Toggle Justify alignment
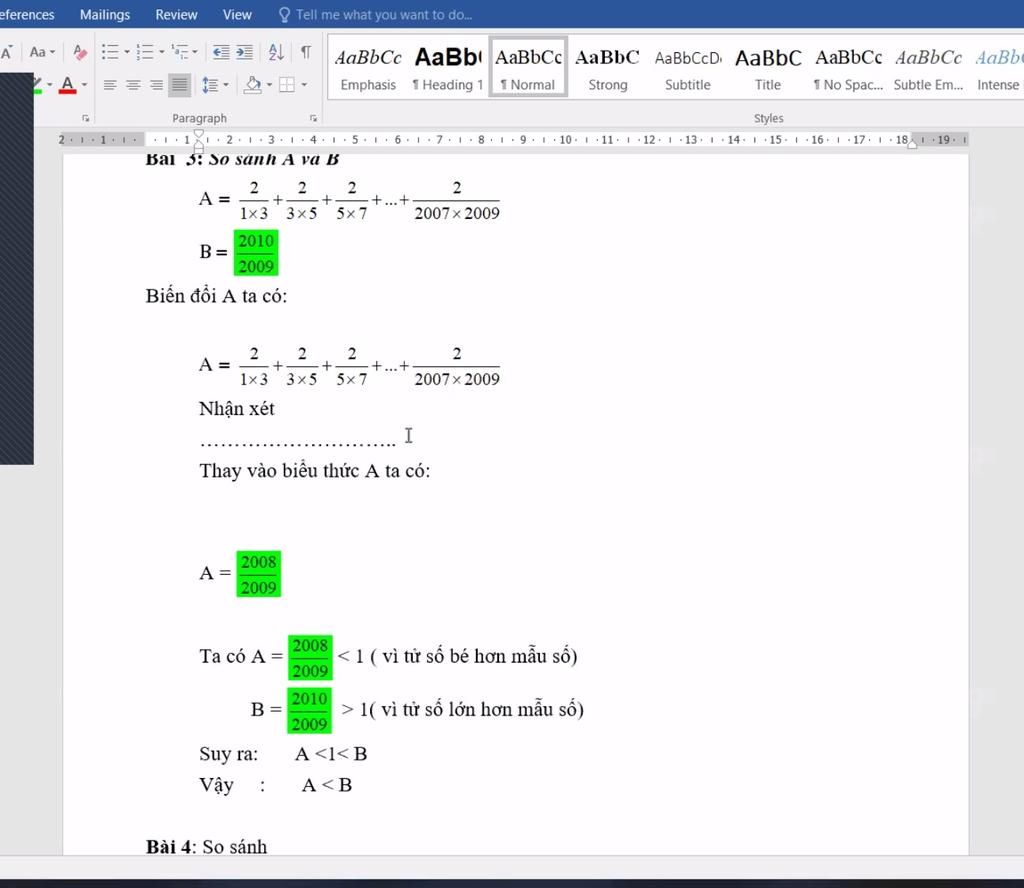This screenshot has width=1024, height=888. tap(179, 85)
